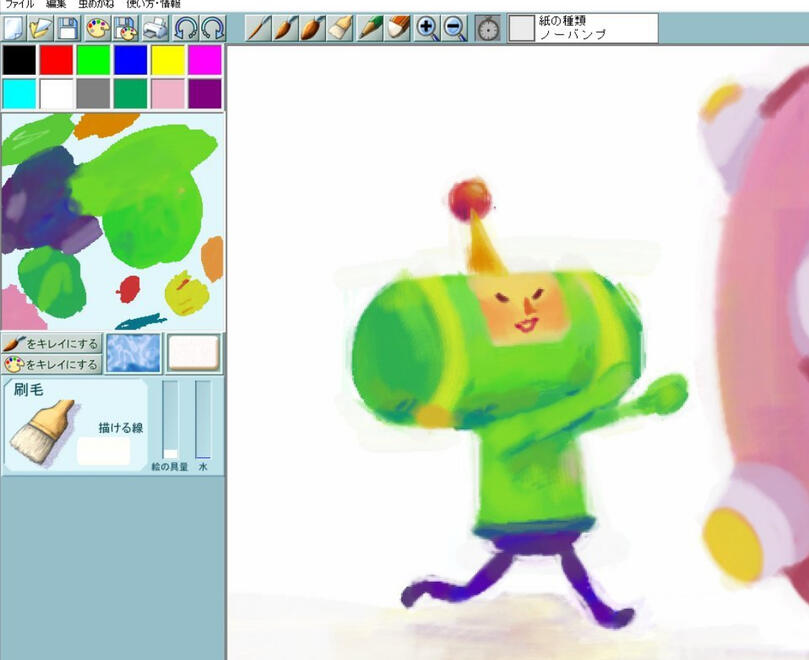This screenshot has height=660, width=809.
Task: Zoom in with the plus magnifier
Action: [x=427, y=28]
